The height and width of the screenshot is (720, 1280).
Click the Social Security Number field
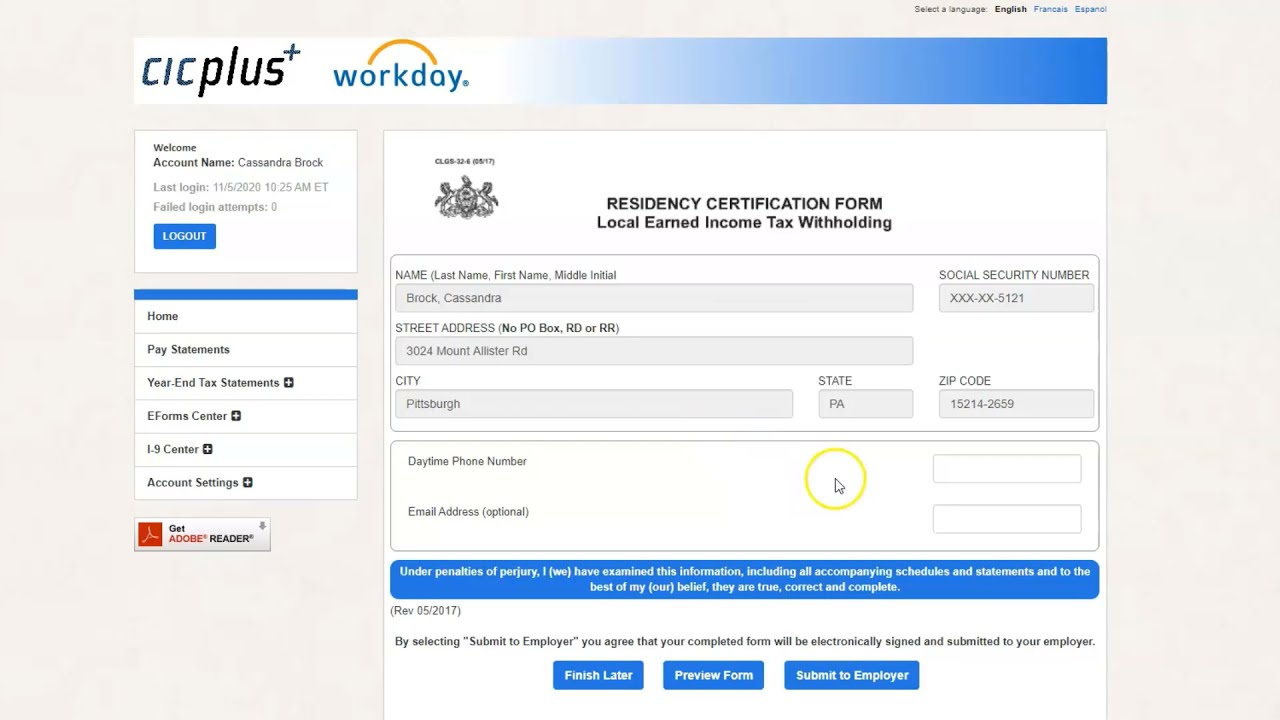click(1016, 298)
